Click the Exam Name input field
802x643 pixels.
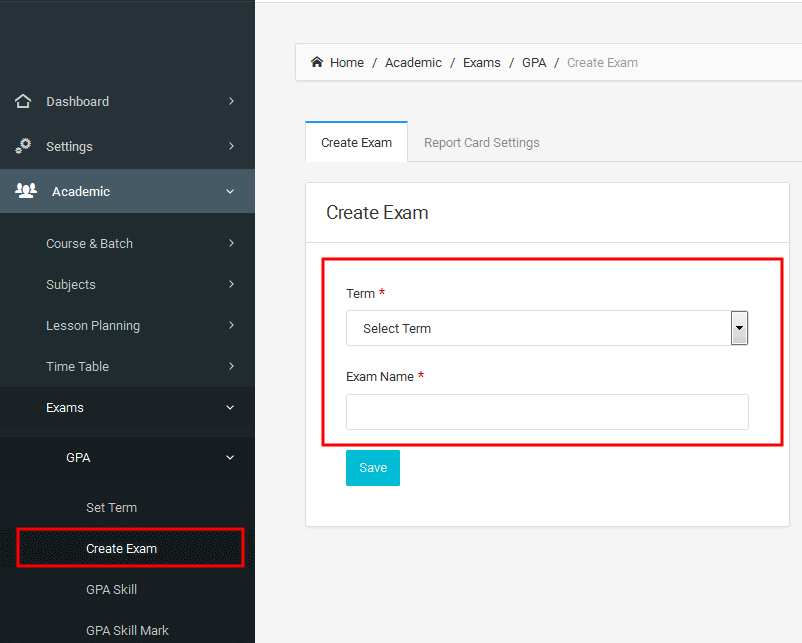pyautogui.click(x=547, y=412)
